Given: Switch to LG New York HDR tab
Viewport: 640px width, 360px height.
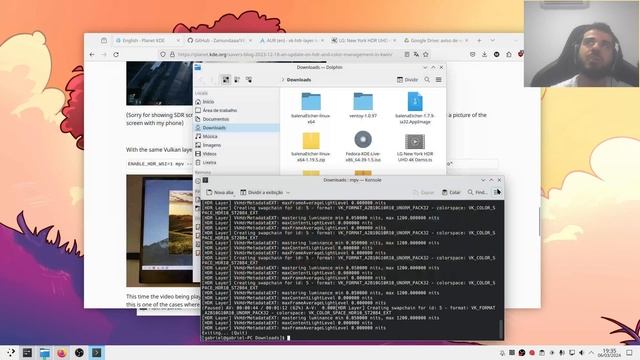Looking at the screenshot, I should click(364, 40).
